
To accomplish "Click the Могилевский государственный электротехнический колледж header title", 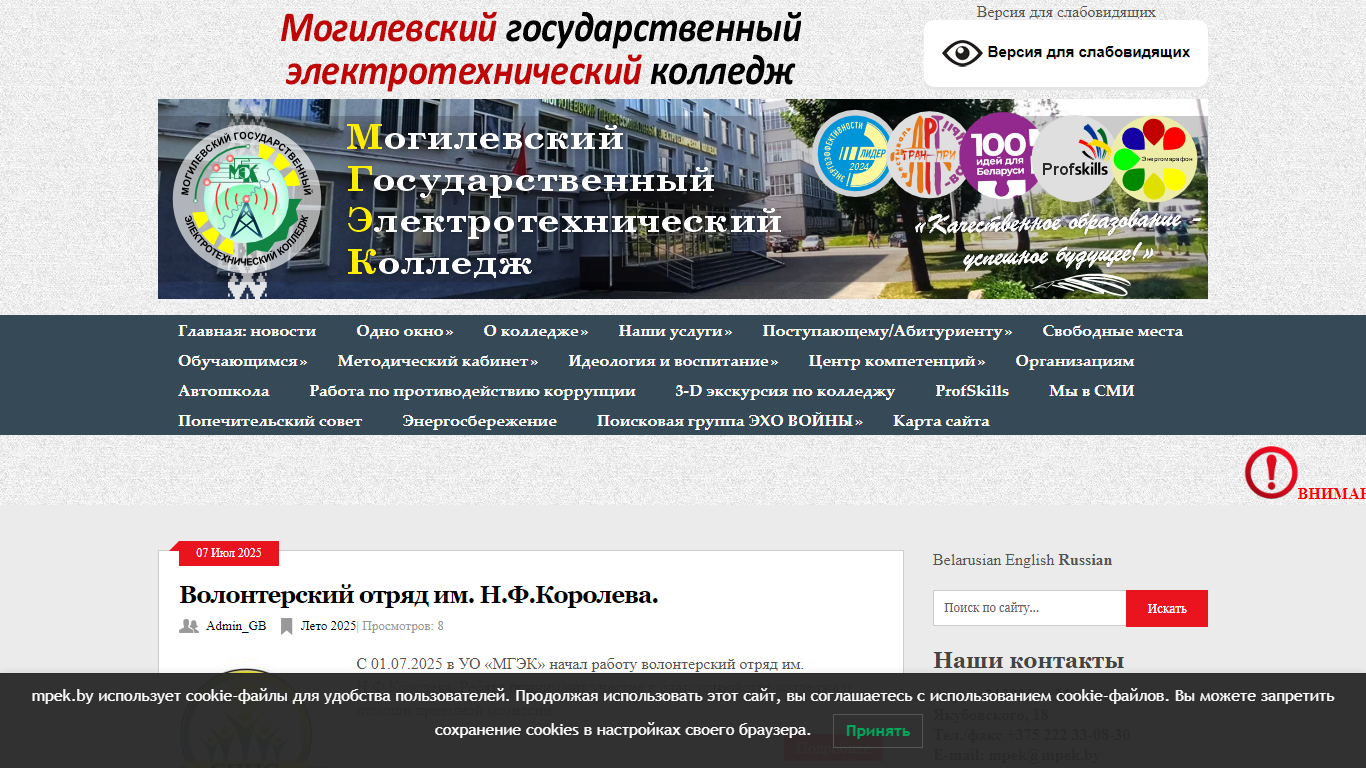I will [x=541, y=49].
